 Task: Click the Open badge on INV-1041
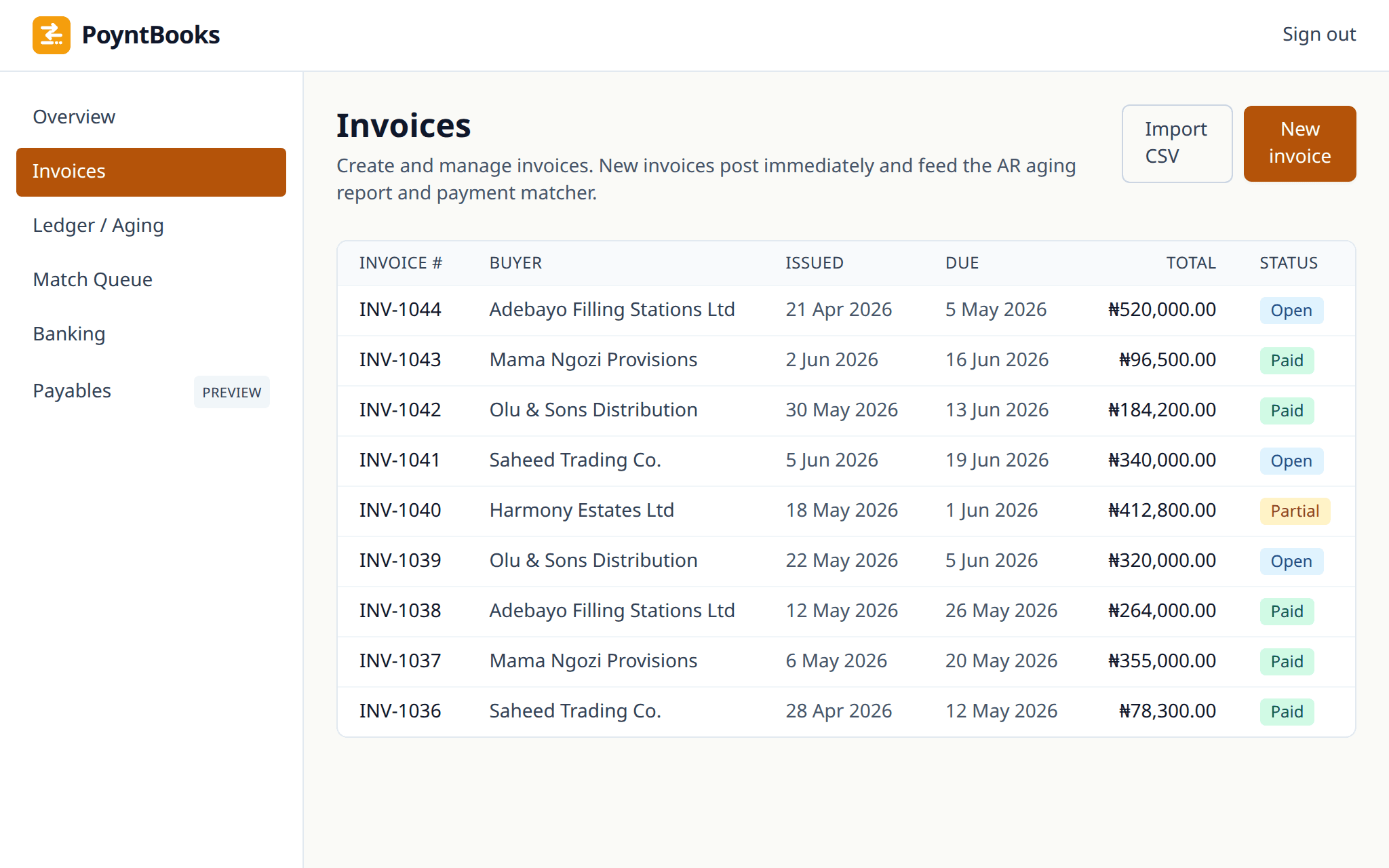(1291, 461)
